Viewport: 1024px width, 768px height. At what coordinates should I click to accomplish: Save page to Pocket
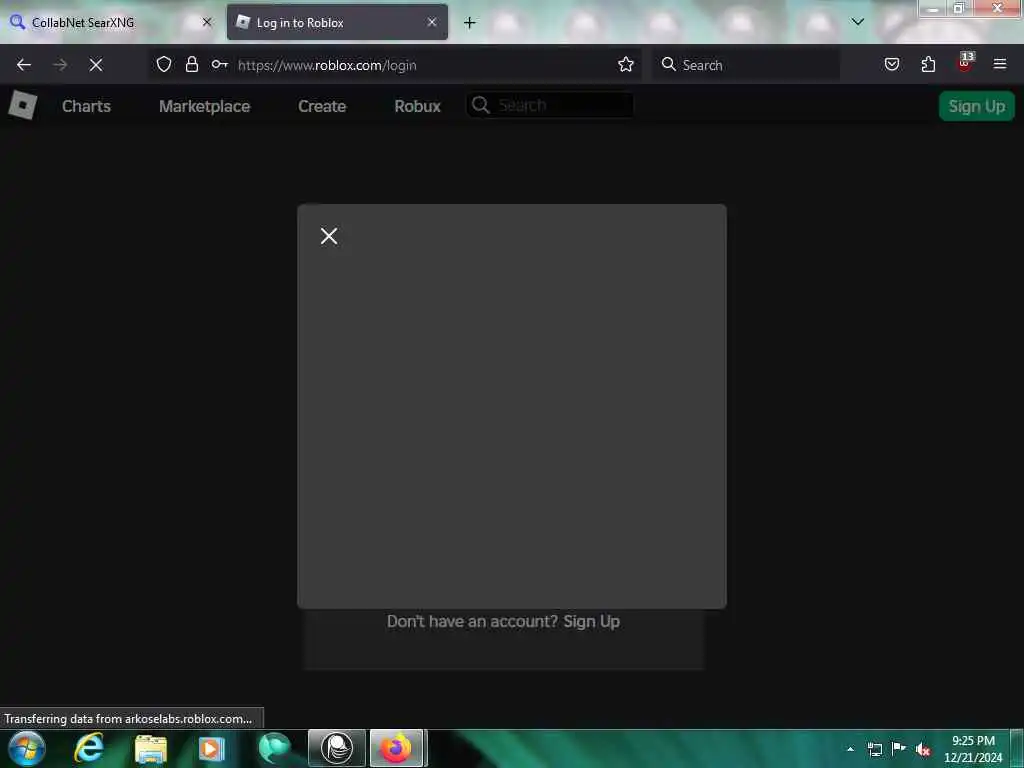coord(891,64)
